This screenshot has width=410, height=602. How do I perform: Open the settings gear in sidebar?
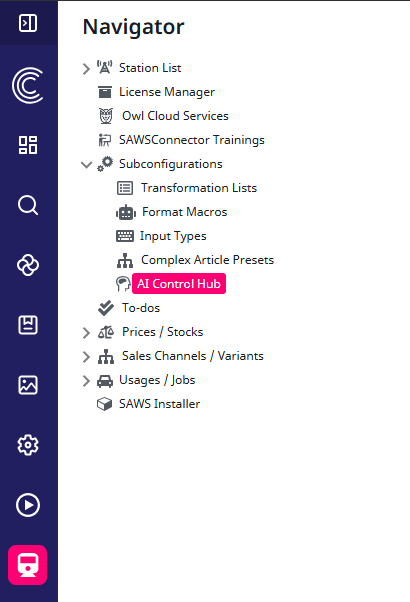[x=28, y=445]
